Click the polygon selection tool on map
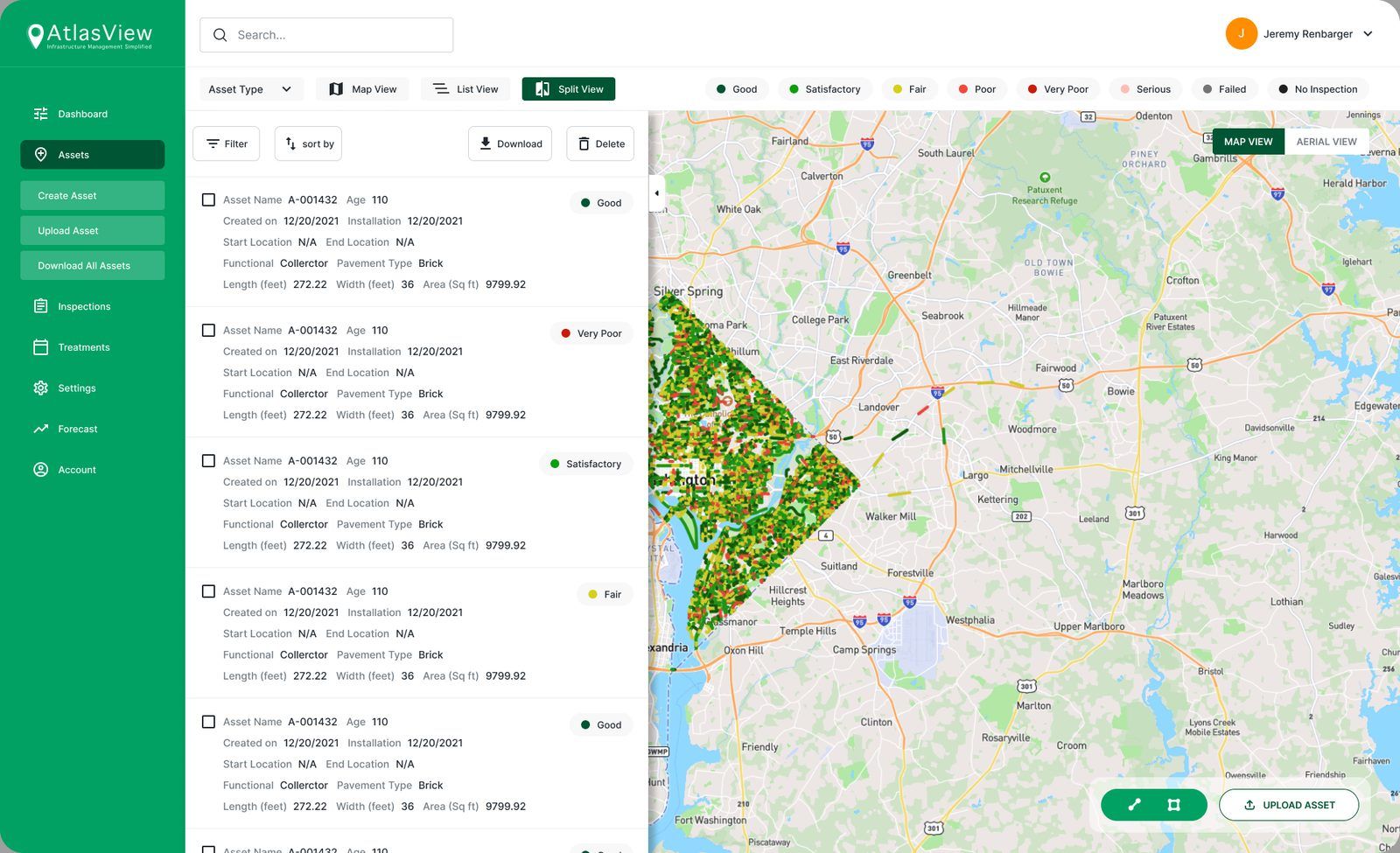The height and width of the screenshot is (853, 1400). tap(1174, 805)
